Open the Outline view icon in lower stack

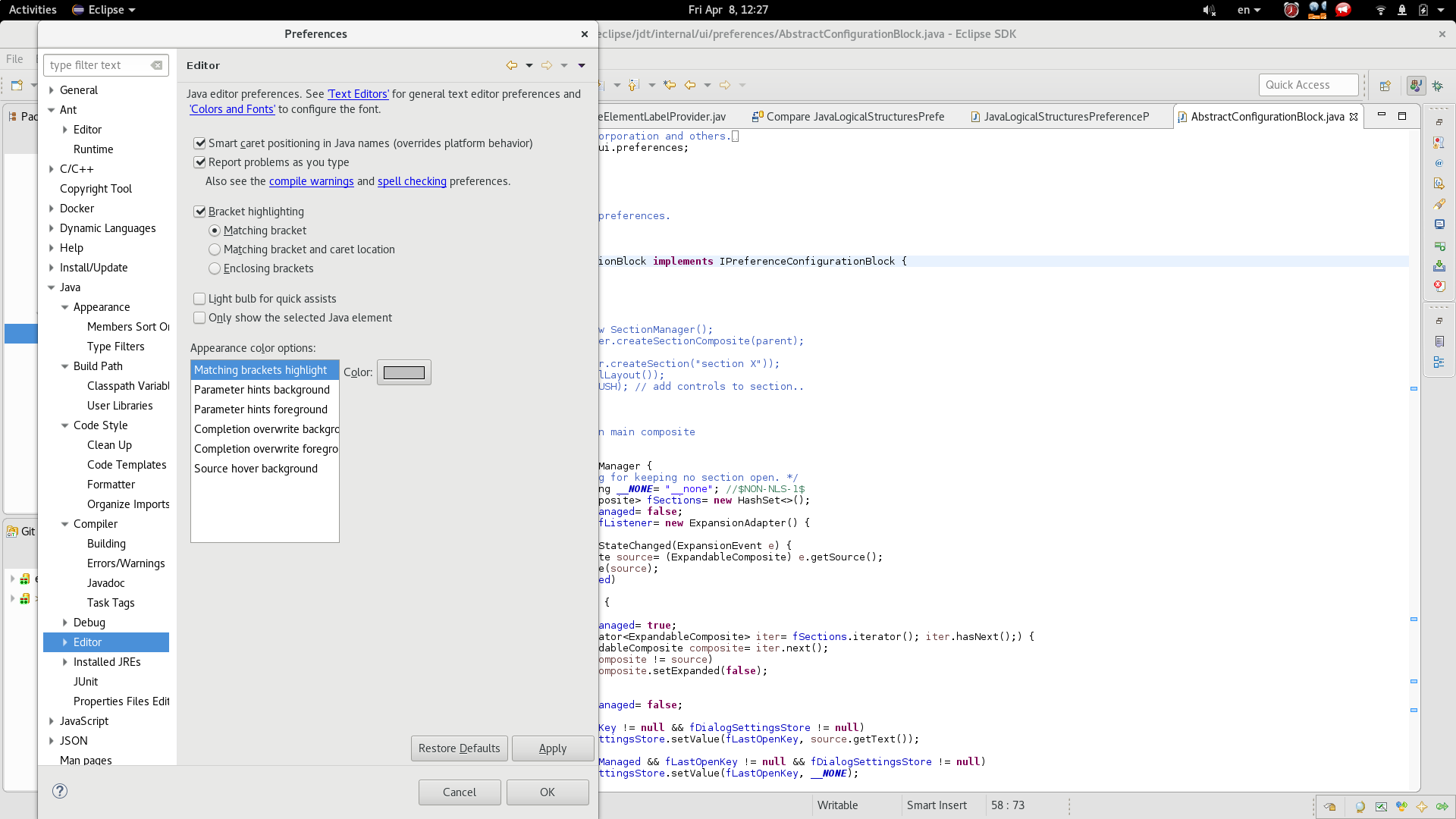point(1439,362)
